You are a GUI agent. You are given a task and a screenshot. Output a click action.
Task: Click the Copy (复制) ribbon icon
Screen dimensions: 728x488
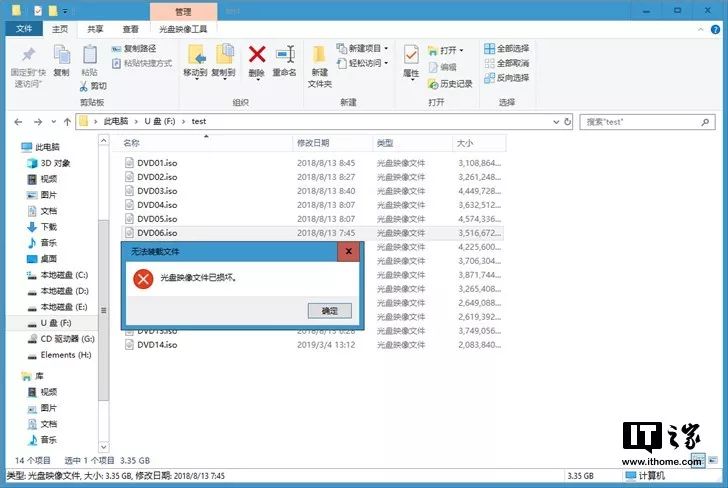tap(61, 58)
